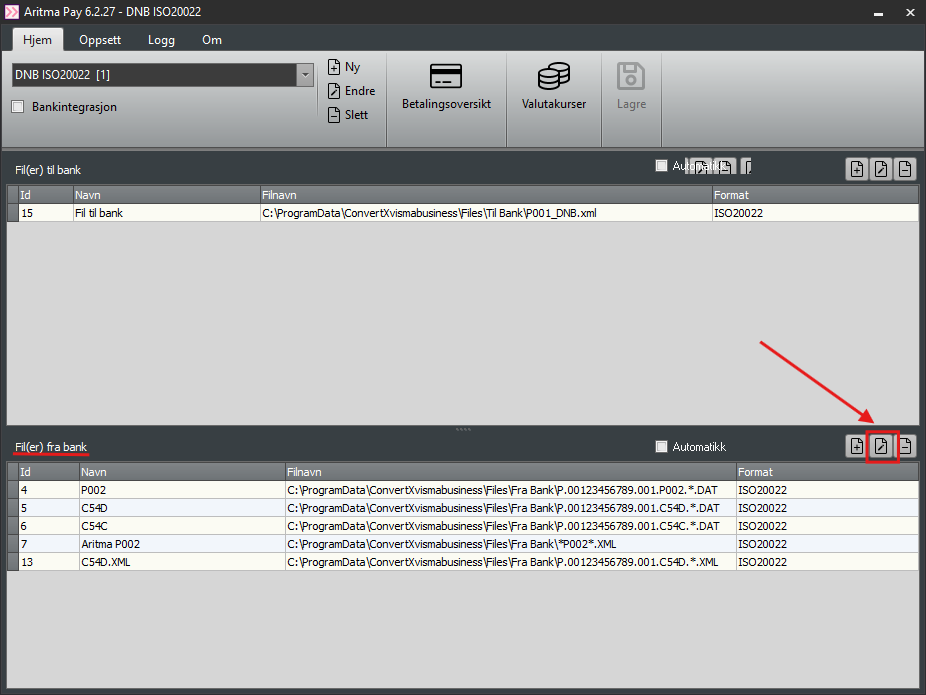Remove file from Fil(er) til bank panel
Screen dimensions: 926x695
(x=905, y=169)
